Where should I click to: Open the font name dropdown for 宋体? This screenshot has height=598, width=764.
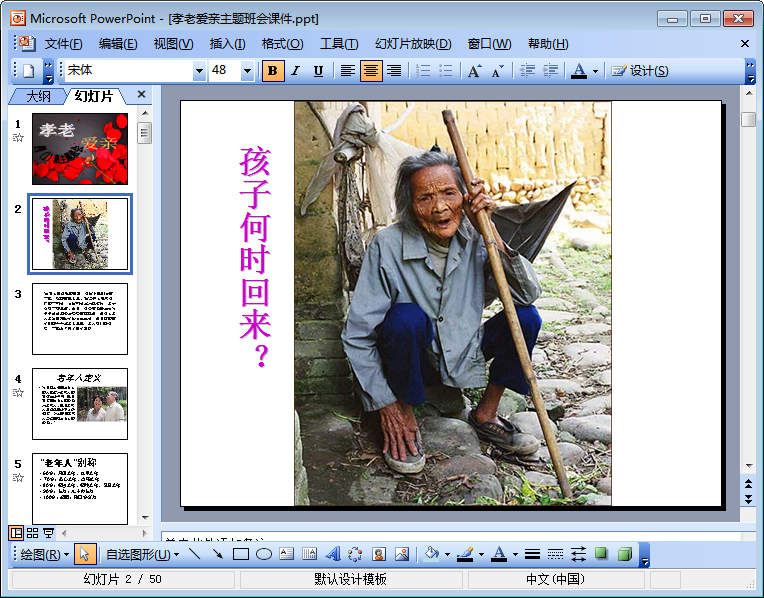[x=199, y=71]
